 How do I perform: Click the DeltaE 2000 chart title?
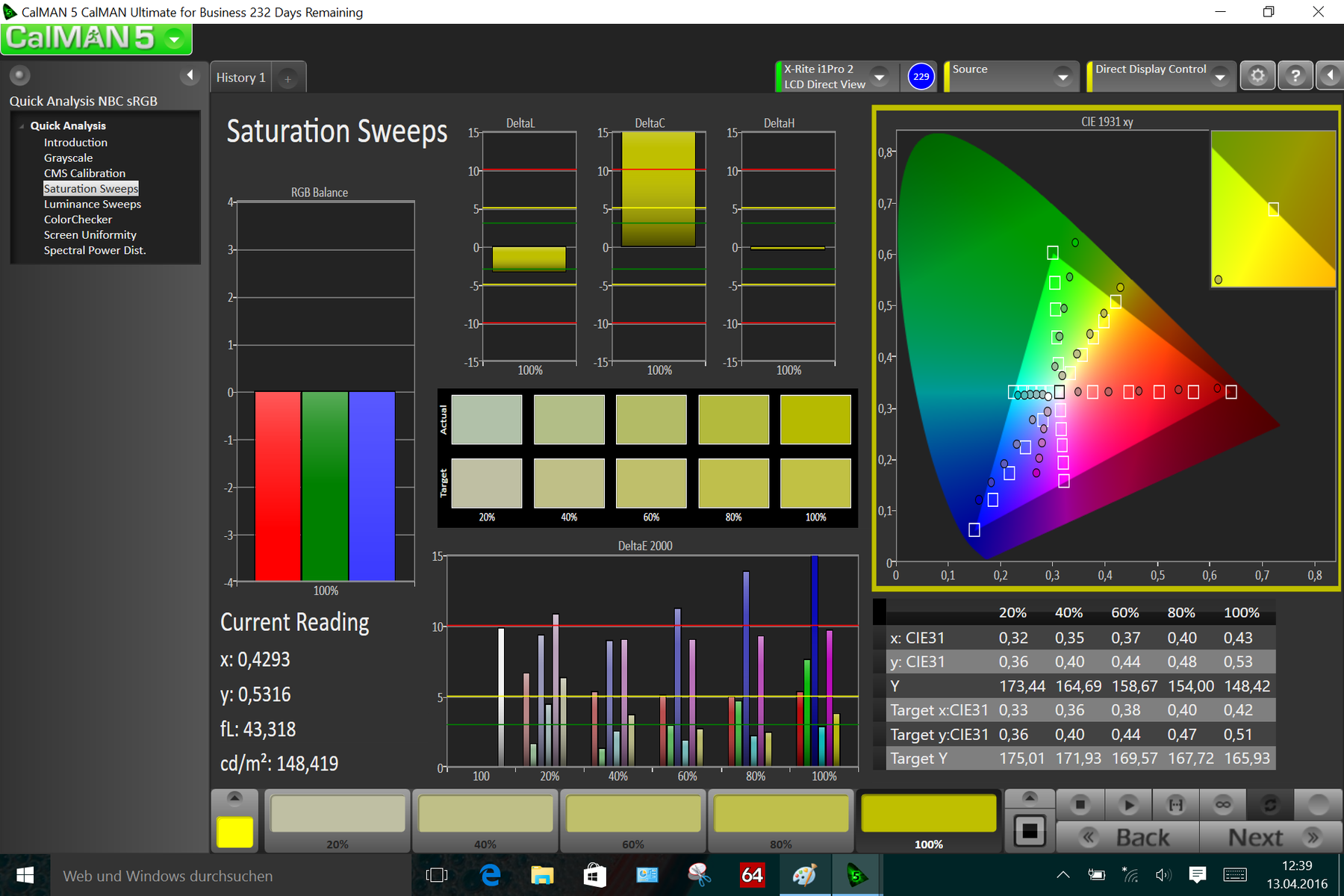click(645, 546)
